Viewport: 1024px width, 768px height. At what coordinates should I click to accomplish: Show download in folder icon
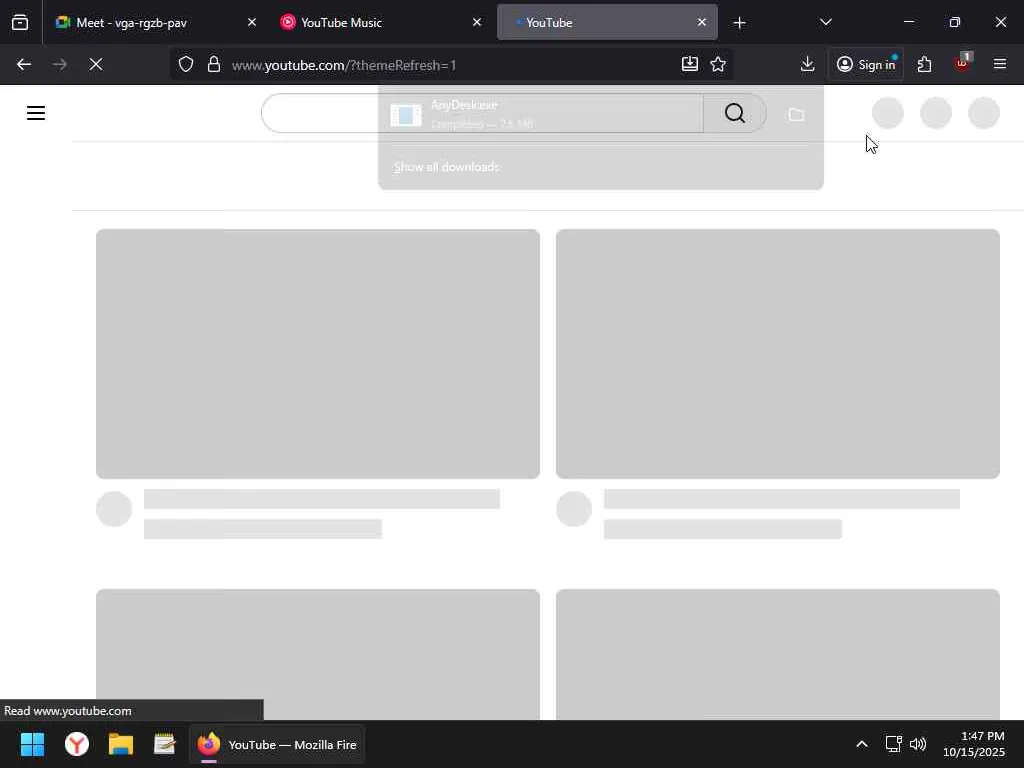pos(795,115)
